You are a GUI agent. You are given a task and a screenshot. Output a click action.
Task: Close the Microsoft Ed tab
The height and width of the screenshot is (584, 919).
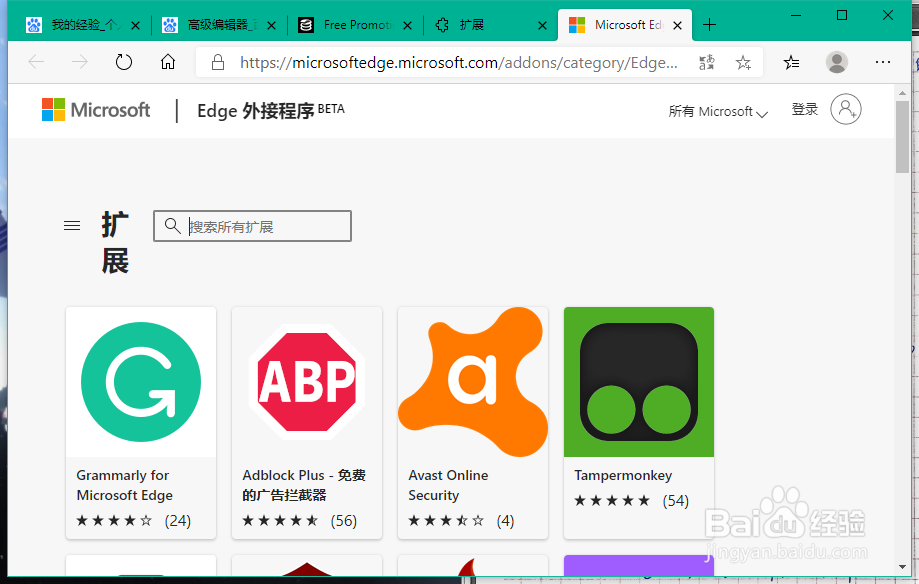(678, 25)
